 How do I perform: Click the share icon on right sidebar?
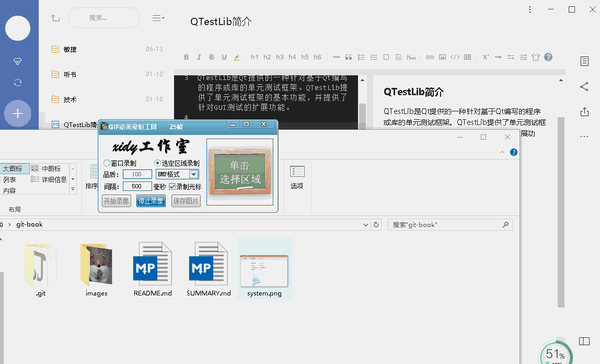point(584,87)
